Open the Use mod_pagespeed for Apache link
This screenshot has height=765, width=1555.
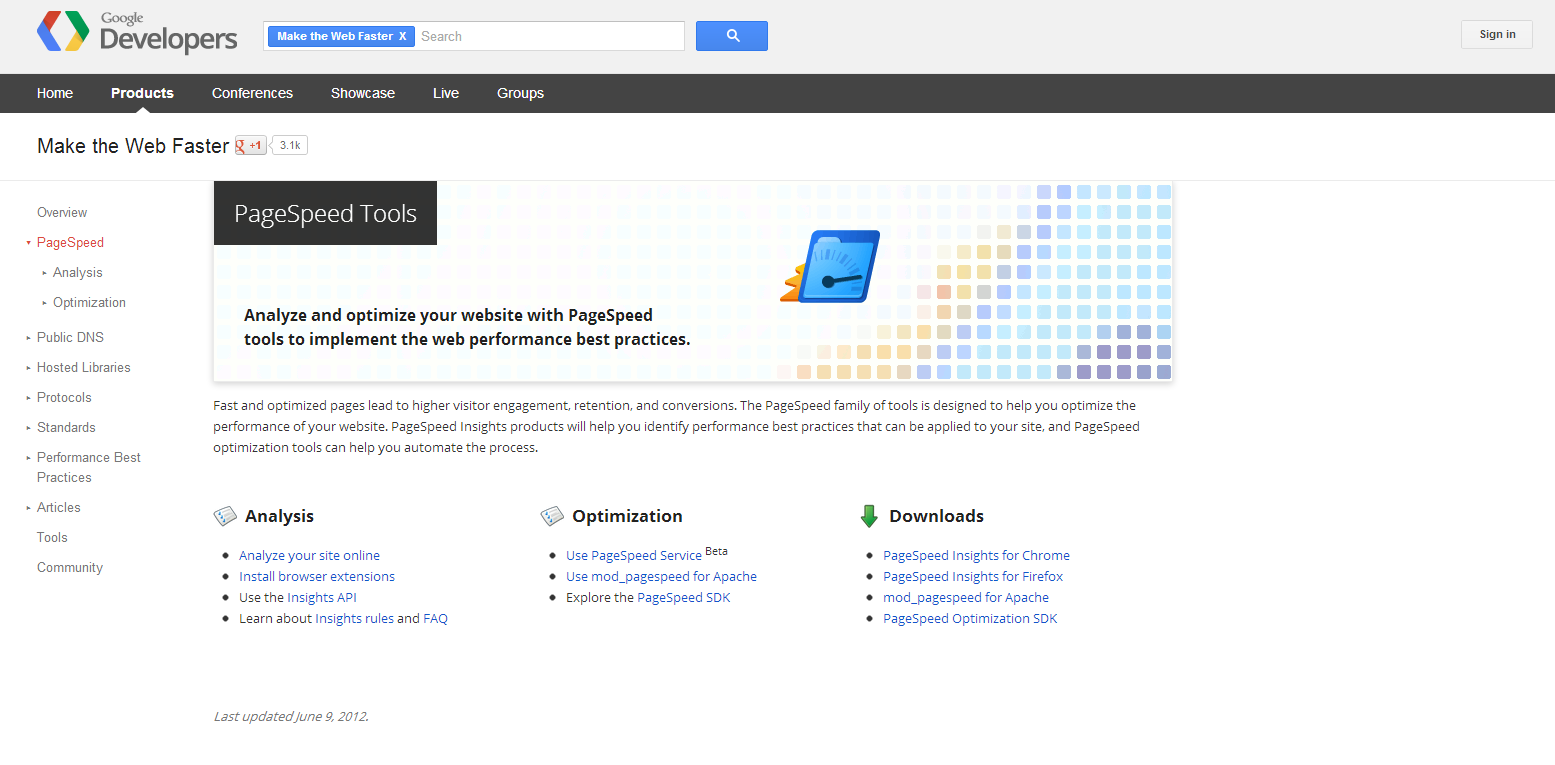[x=661, y=576]
